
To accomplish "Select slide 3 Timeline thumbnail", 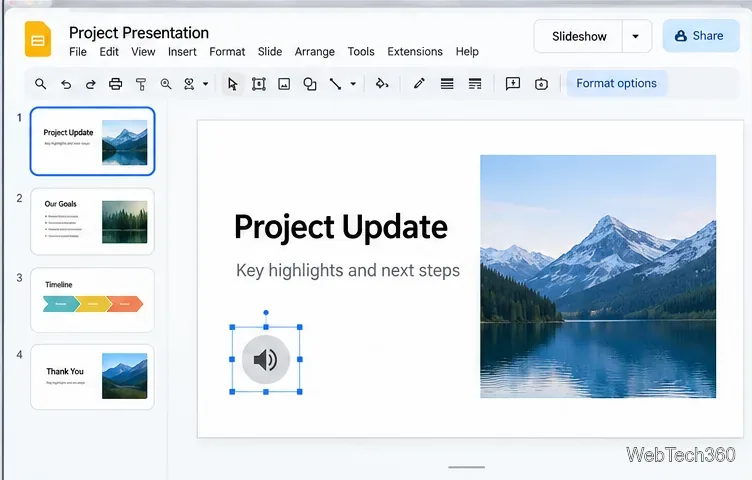I will (x=93, y=300).
